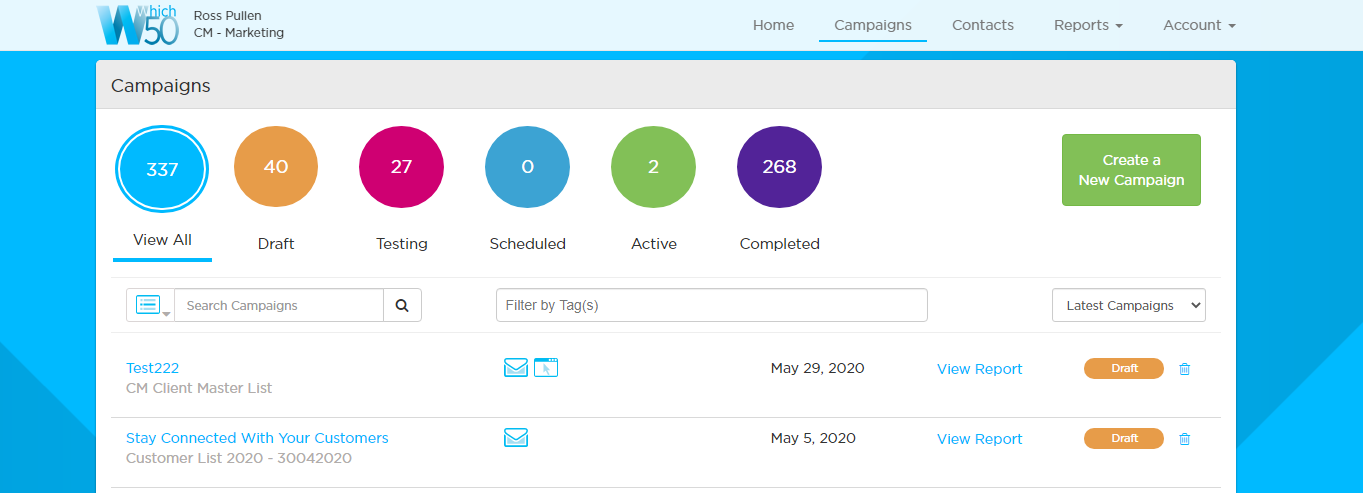Click the search magnifier icon button
The image size is (1363, 493).
(402, 306)
